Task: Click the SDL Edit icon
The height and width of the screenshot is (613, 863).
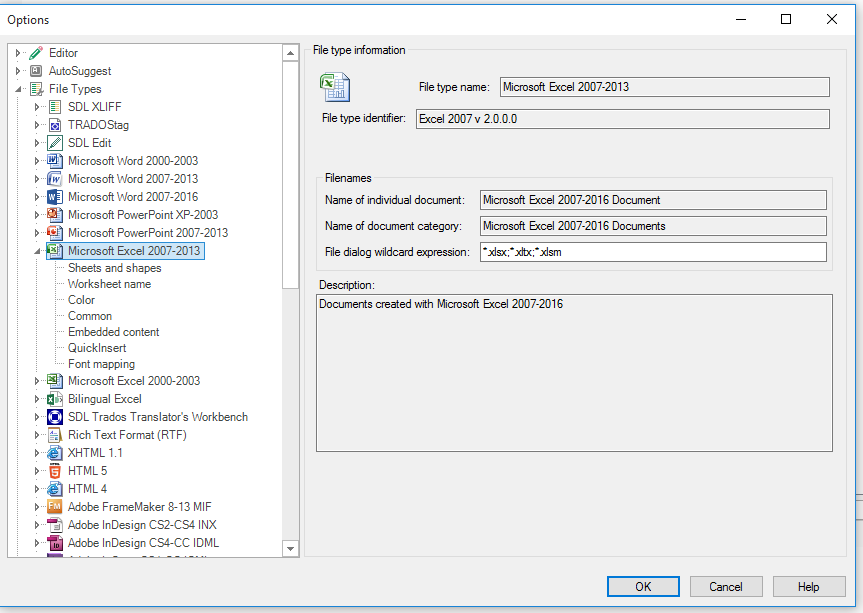Action: [x=55, y=143]
